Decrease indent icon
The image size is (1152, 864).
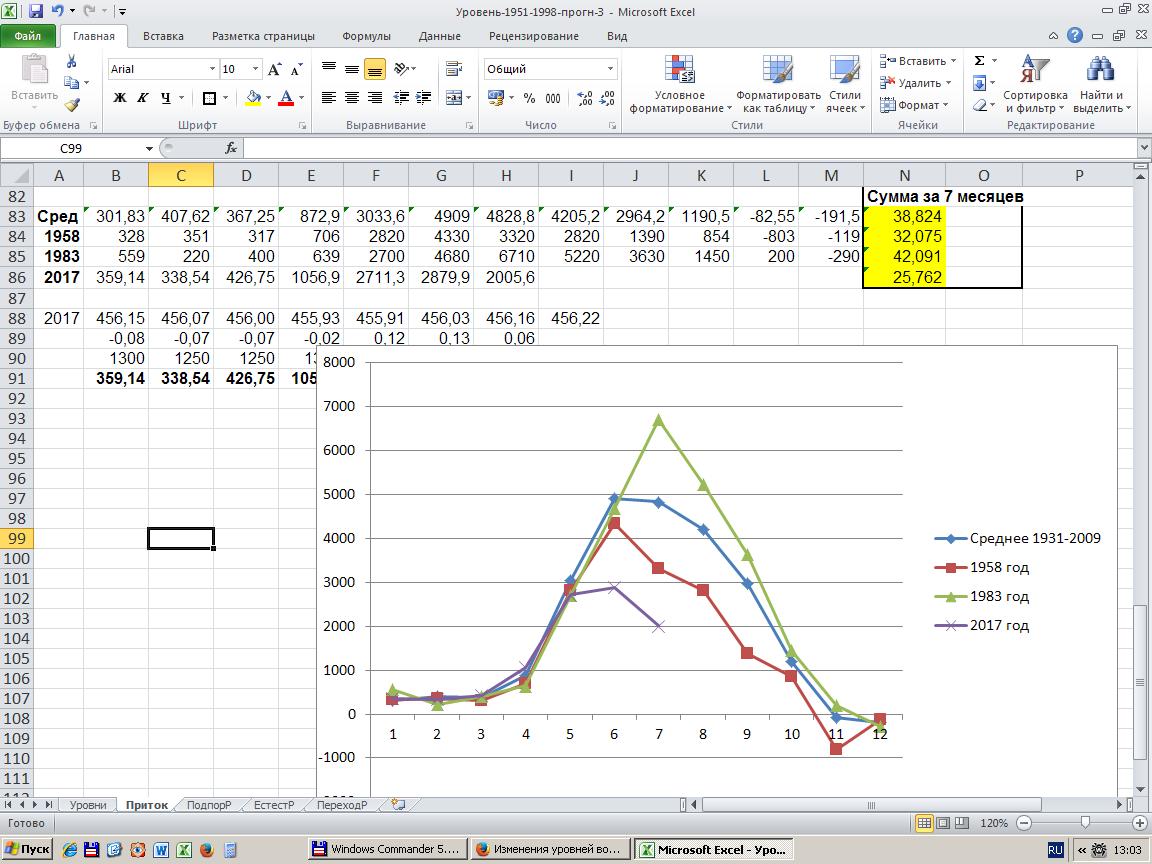coord(401,98)
